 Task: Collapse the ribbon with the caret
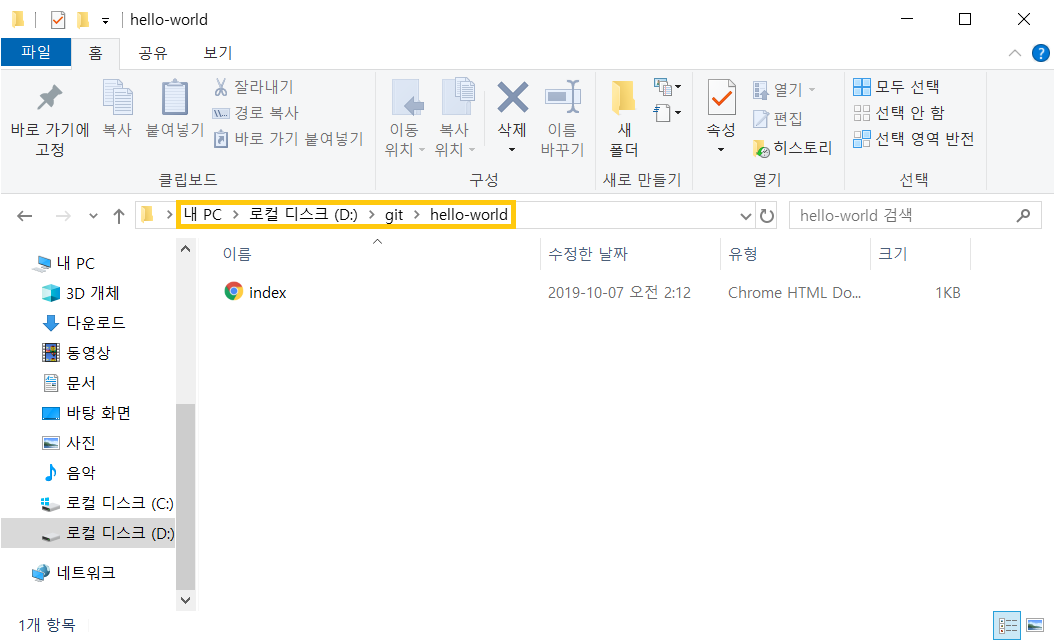point(1015,53)
